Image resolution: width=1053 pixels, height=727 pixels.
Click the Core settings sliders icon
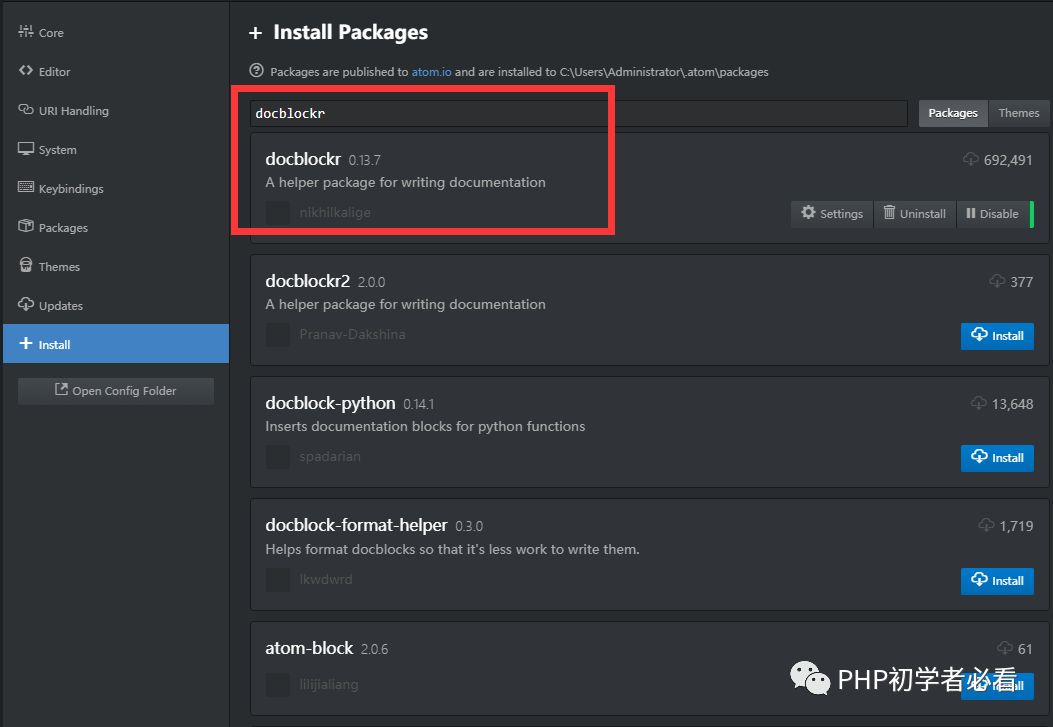point(26,32)
